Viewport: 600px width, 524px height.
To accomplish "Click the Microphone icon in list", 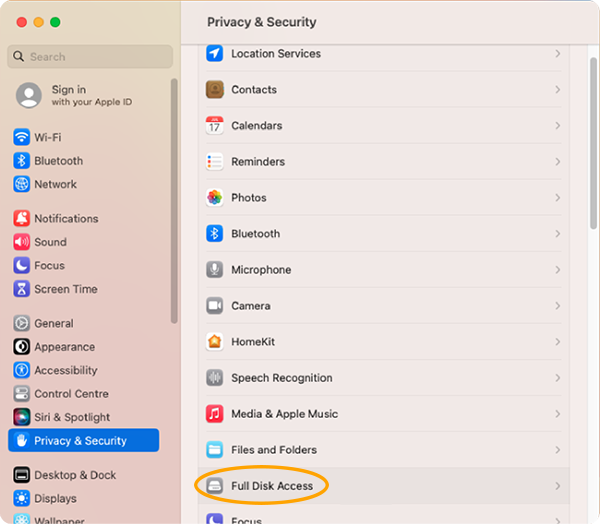I will 214,270.
